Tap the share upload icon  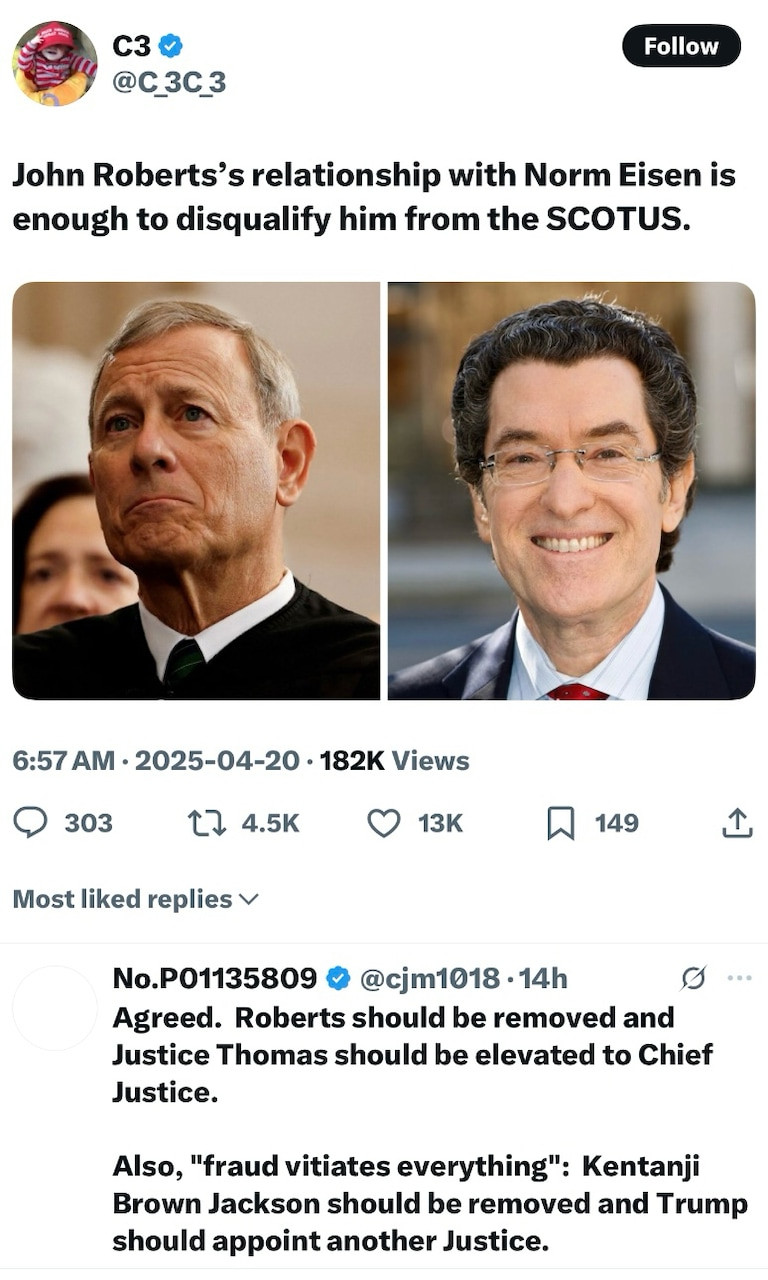736,823
